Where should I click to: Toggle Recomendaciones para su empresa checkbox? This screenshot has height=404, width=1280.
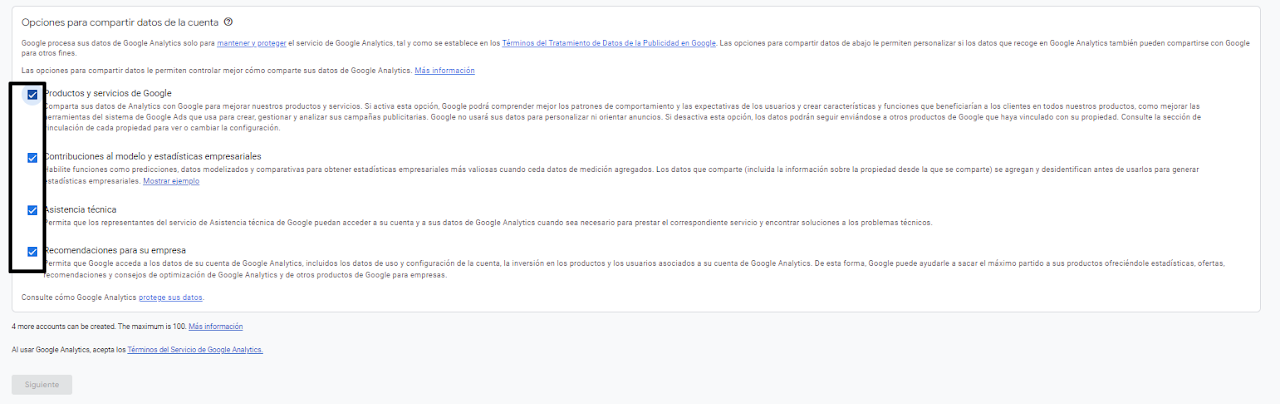(33, 251)
